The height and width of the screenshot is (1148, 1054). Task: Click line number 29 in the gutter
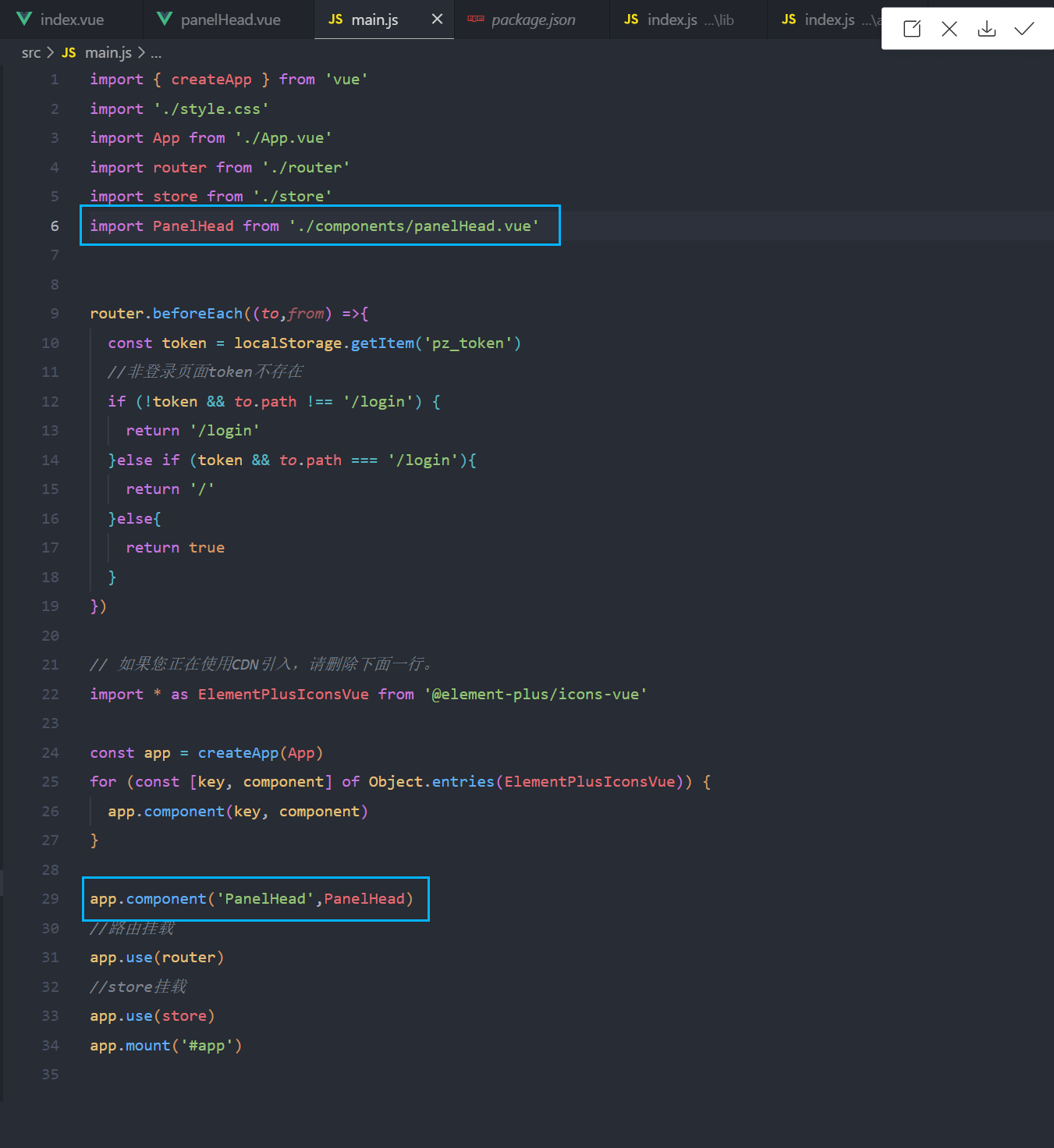(x=50, y=898)
